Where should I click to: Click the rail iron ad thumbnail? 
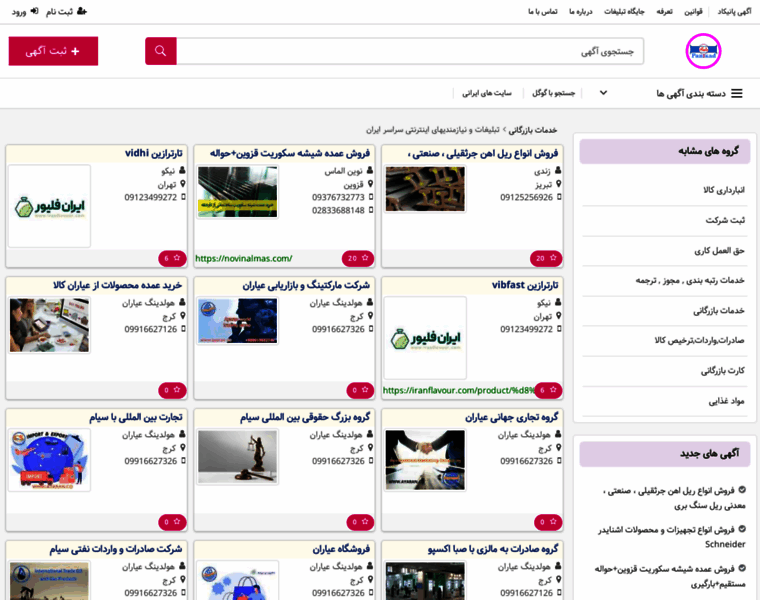425,189
